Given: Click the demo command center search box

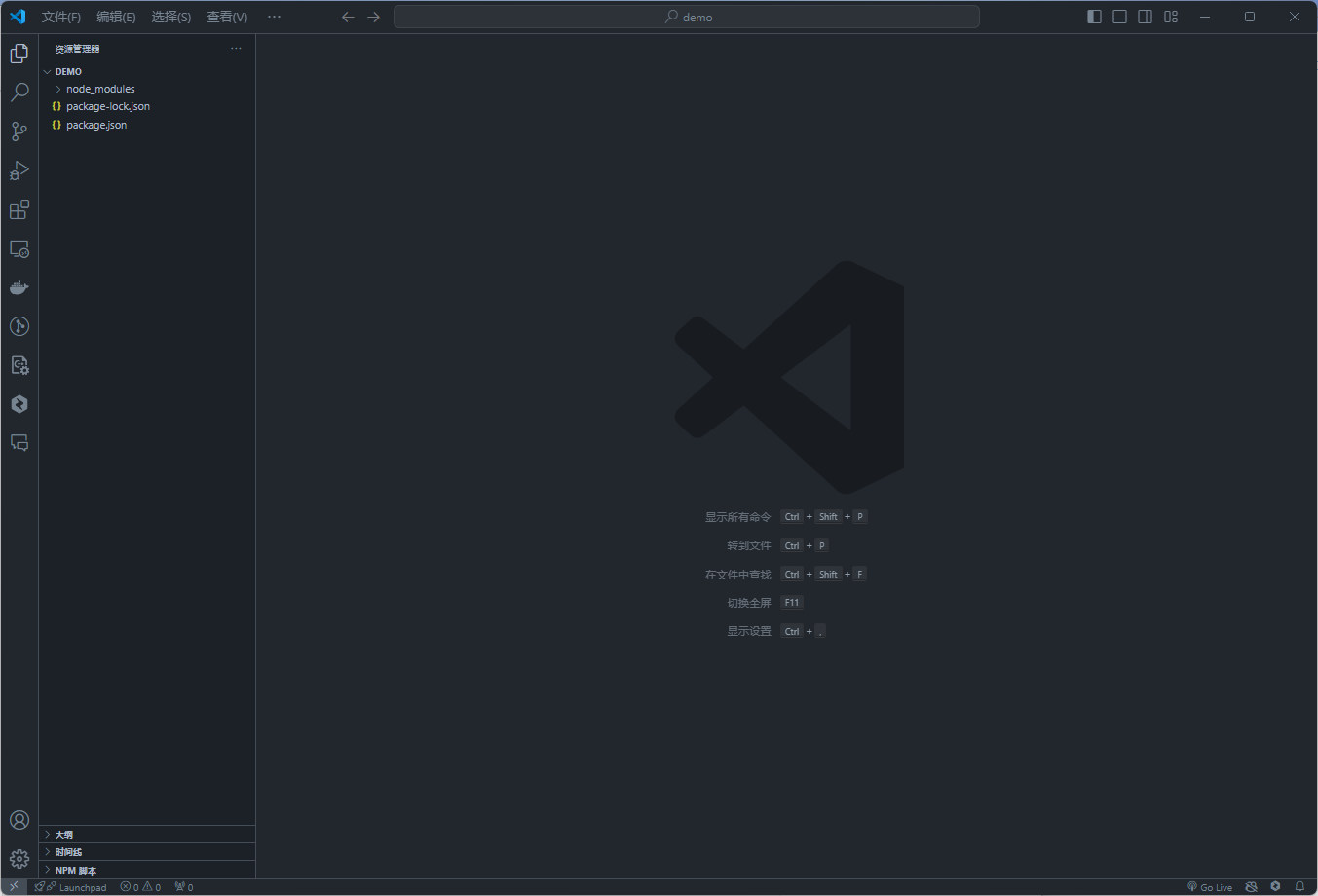Looking at the screenshot, I should 687,17.
